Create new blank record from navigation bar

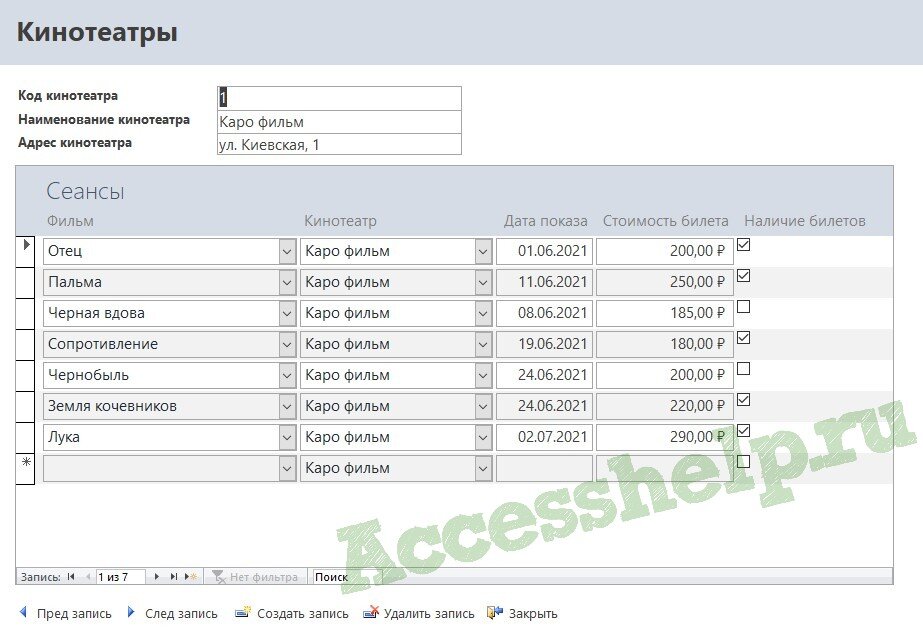click(x=191, y=577)
